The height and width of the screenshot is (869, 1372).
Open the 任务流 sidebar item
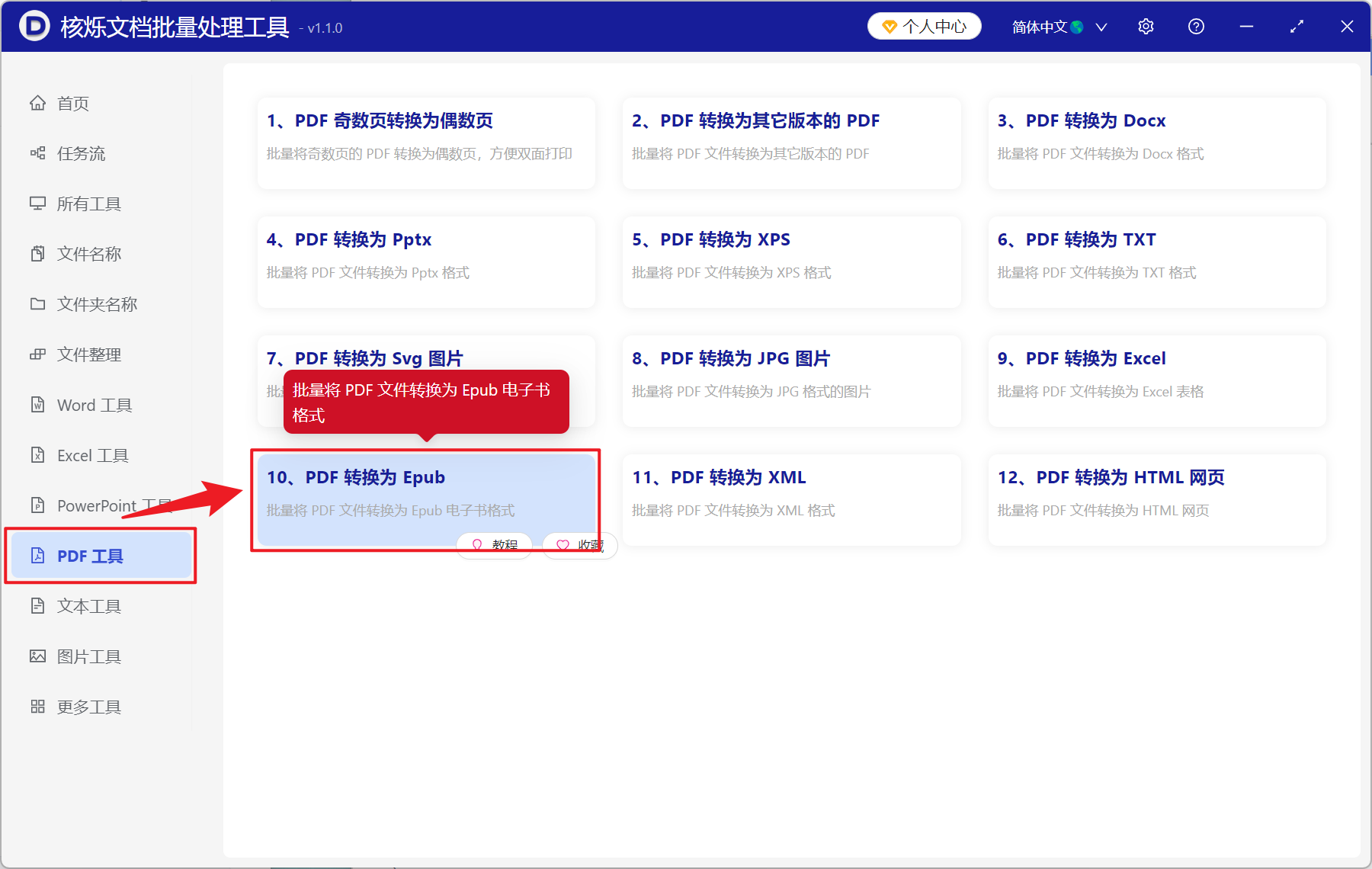tap(100, 153)
